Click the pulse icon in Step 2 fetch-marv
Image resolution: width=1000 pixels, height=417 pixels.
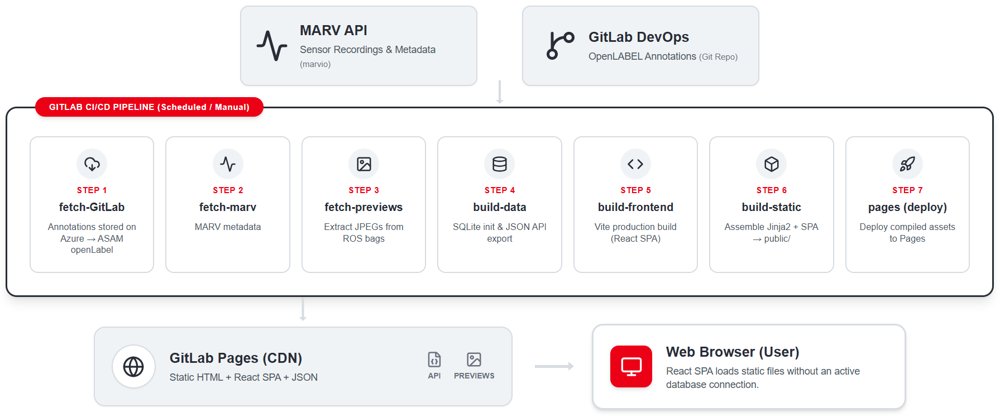tap(228, 164)
